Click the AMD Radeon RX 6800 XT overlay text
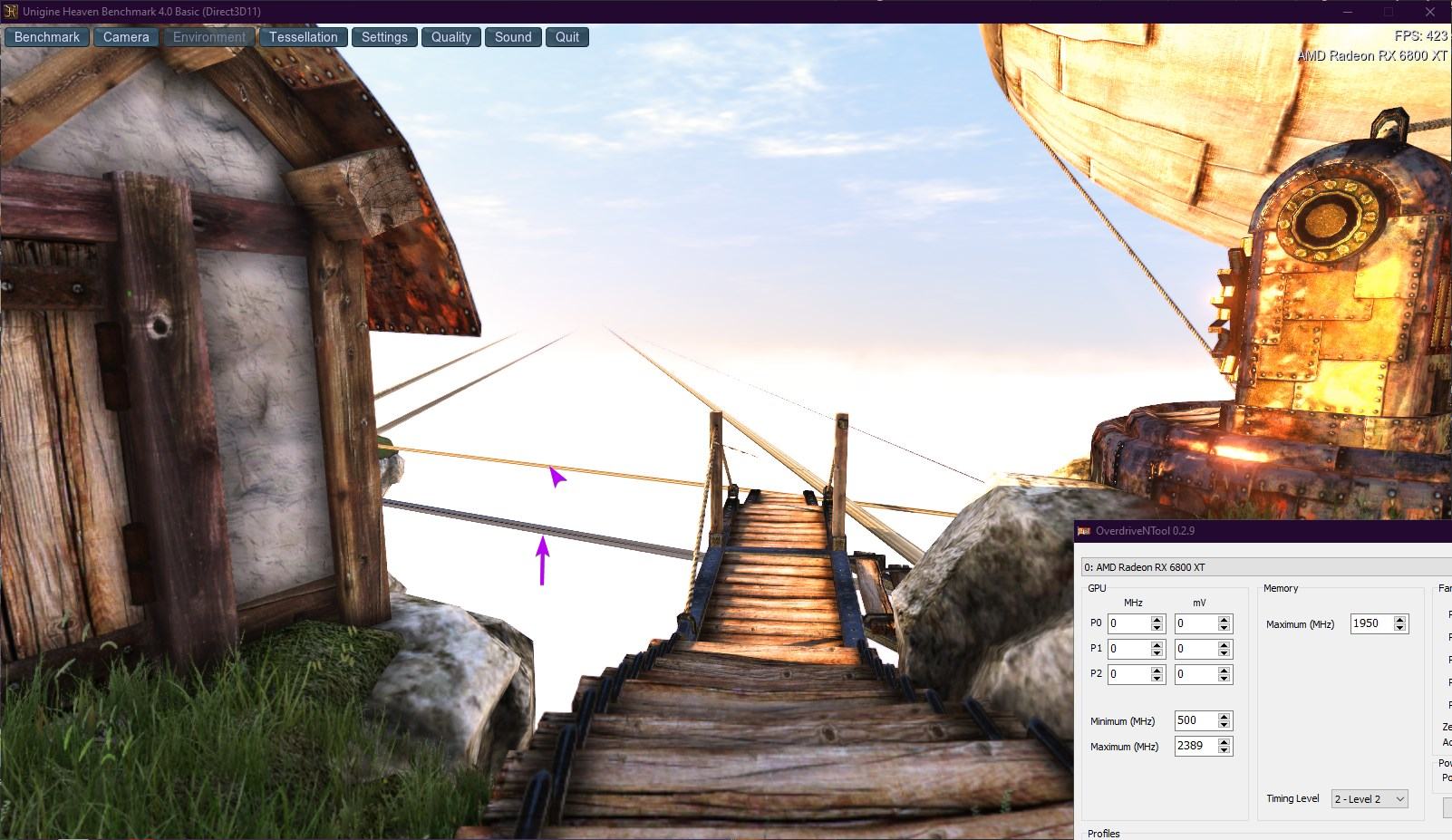This screenshot has height=840, width=1452. [1372, 55]
